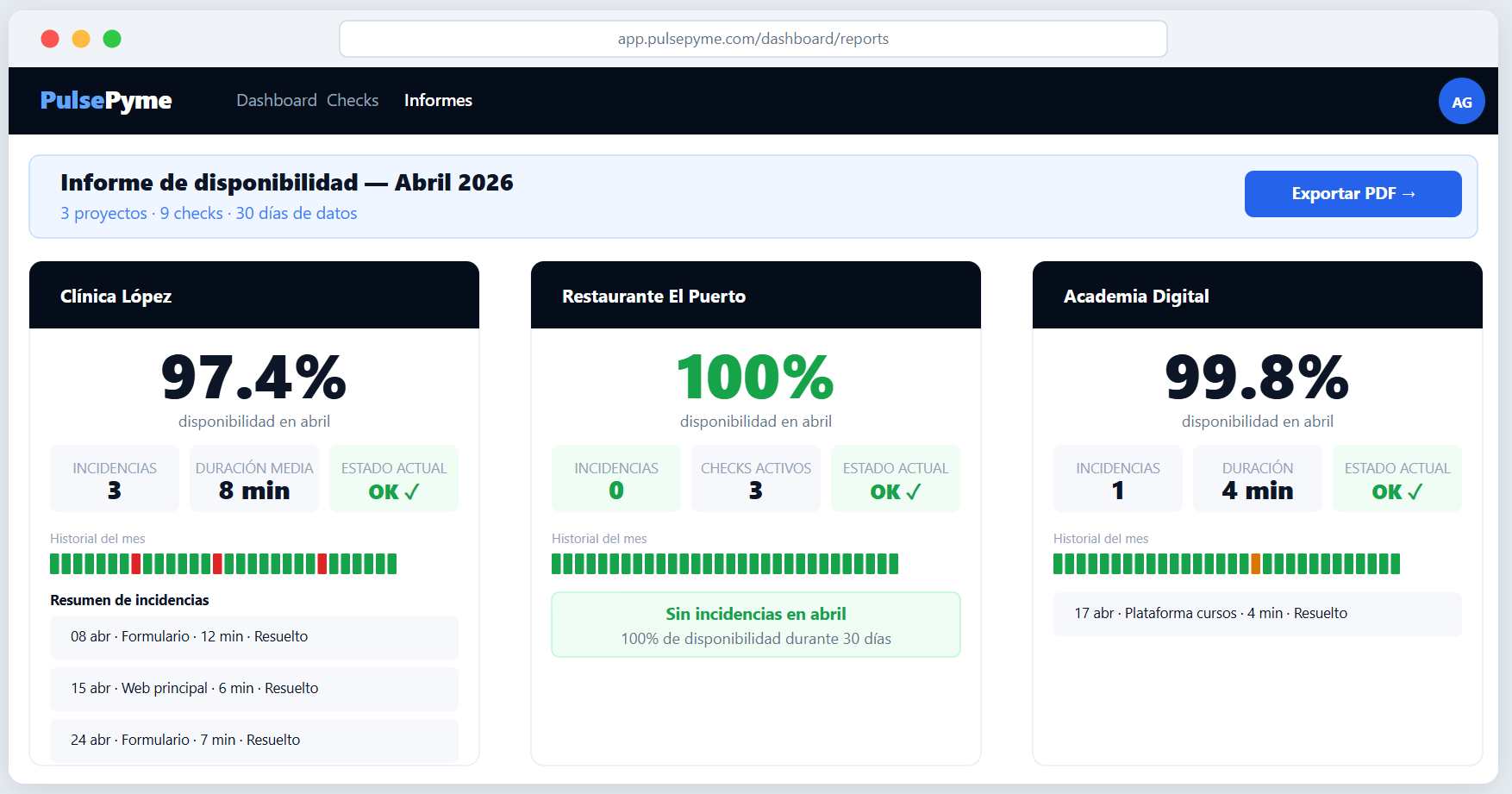
Task: Click the 99.8% availability figure
Action: point(1258,378)
